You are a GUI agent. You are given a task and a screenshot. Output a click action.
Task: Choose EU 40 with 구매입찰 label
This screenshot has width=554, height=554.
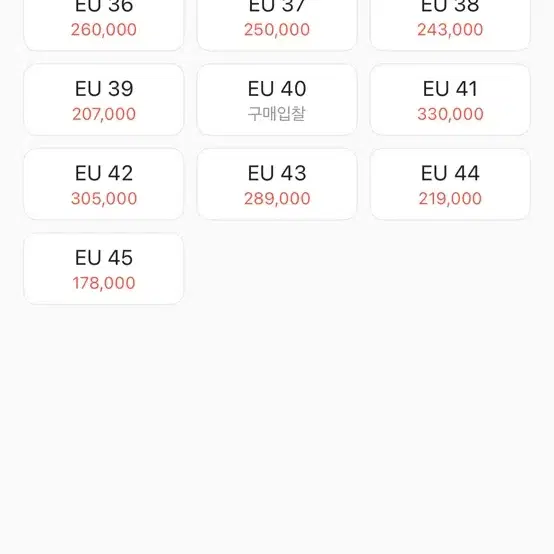pyautogui.click(x=277, y=100)
